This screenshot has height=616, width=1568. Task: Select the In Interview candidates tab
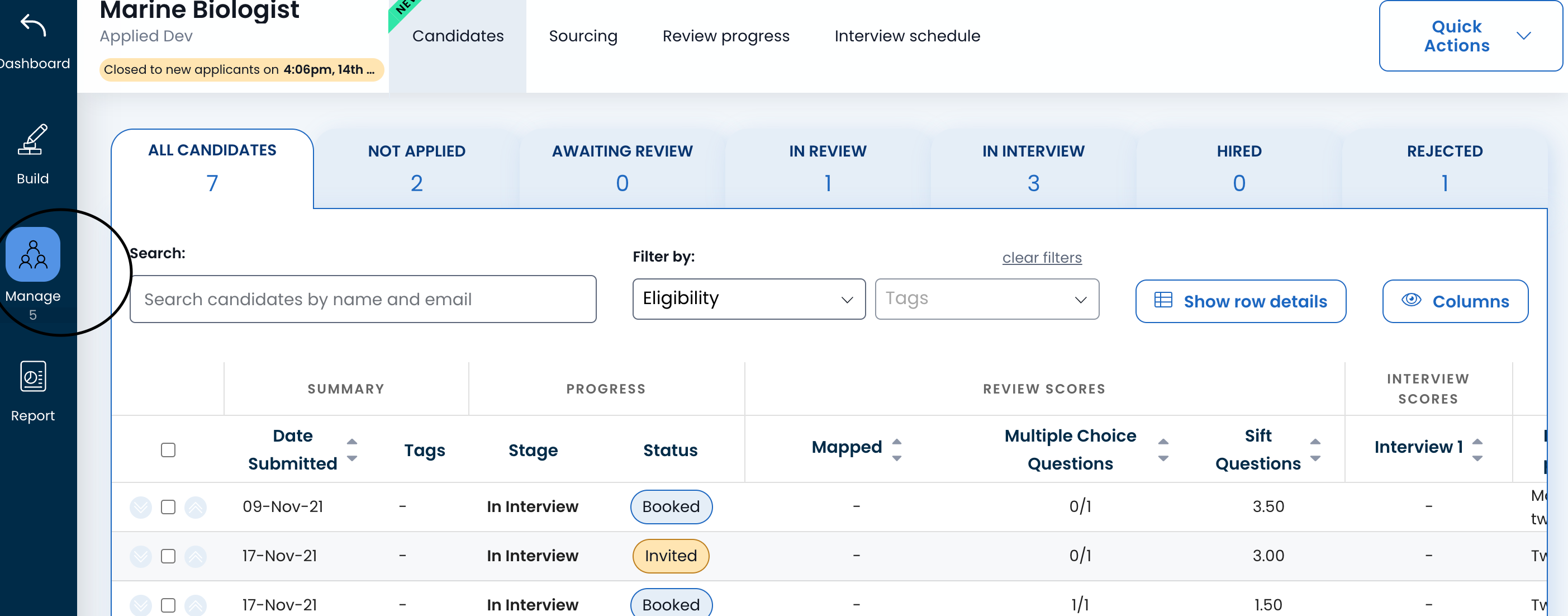[x=1032, y=168]
